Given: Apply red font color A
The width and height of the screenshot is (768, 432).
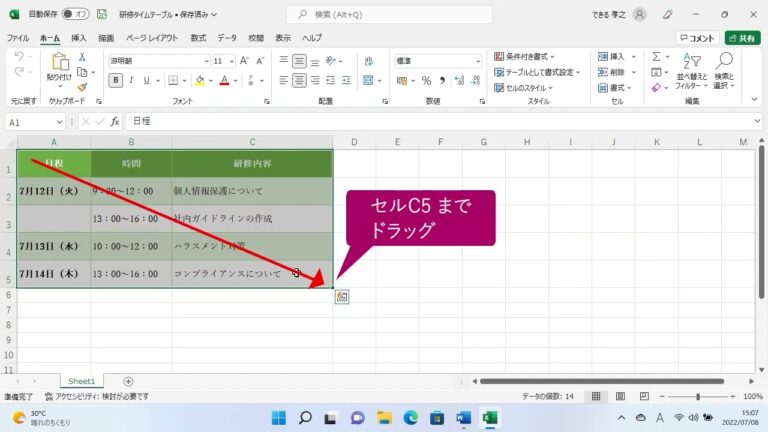Looking at the screenshot, I should coord(224,80).
